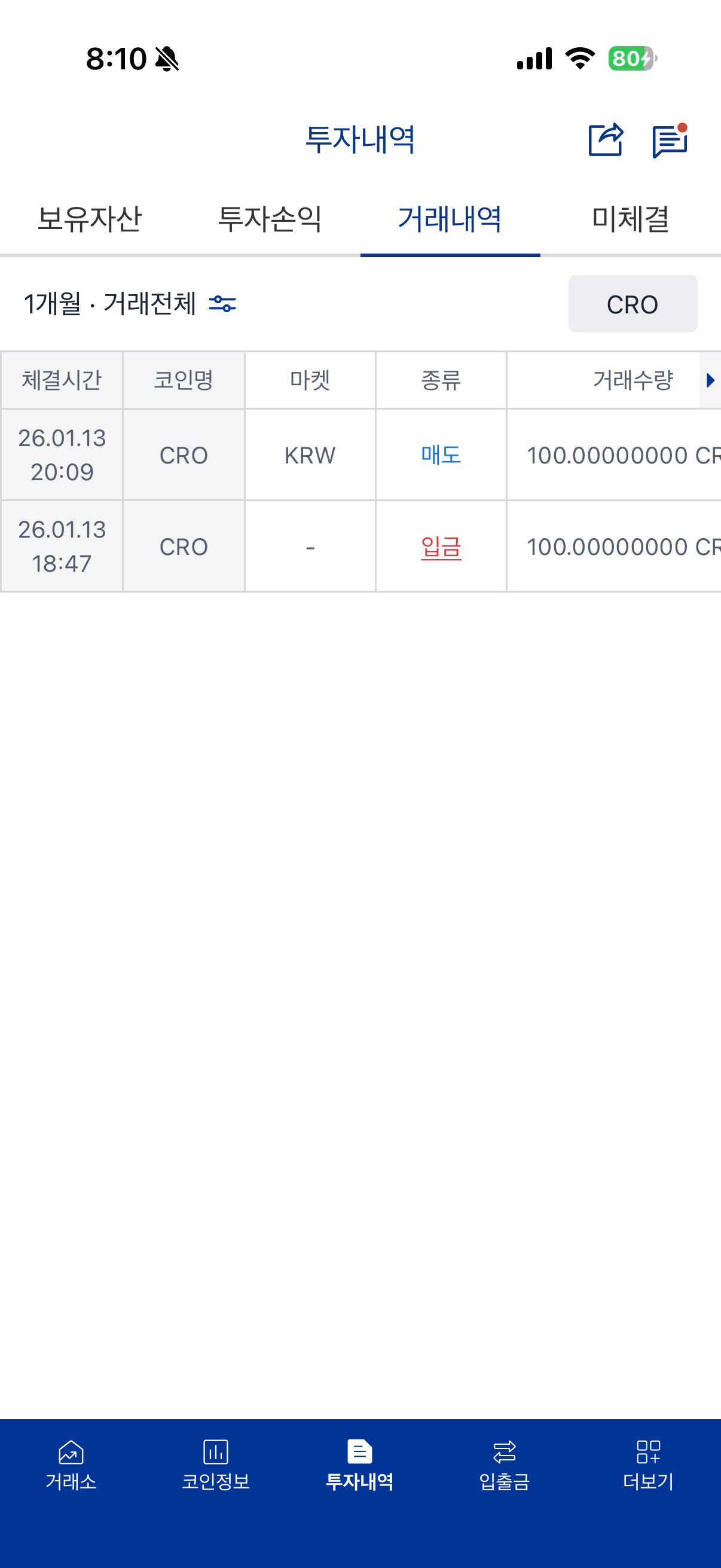The image size is (721, 1568).
Task: Open 1개월 · 거래전체 filter options
Action: tap(109, 303)
